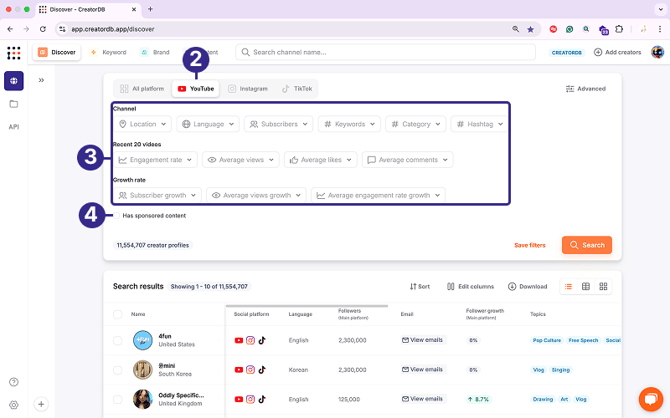Click Edit columns in results toolbar

470,286
